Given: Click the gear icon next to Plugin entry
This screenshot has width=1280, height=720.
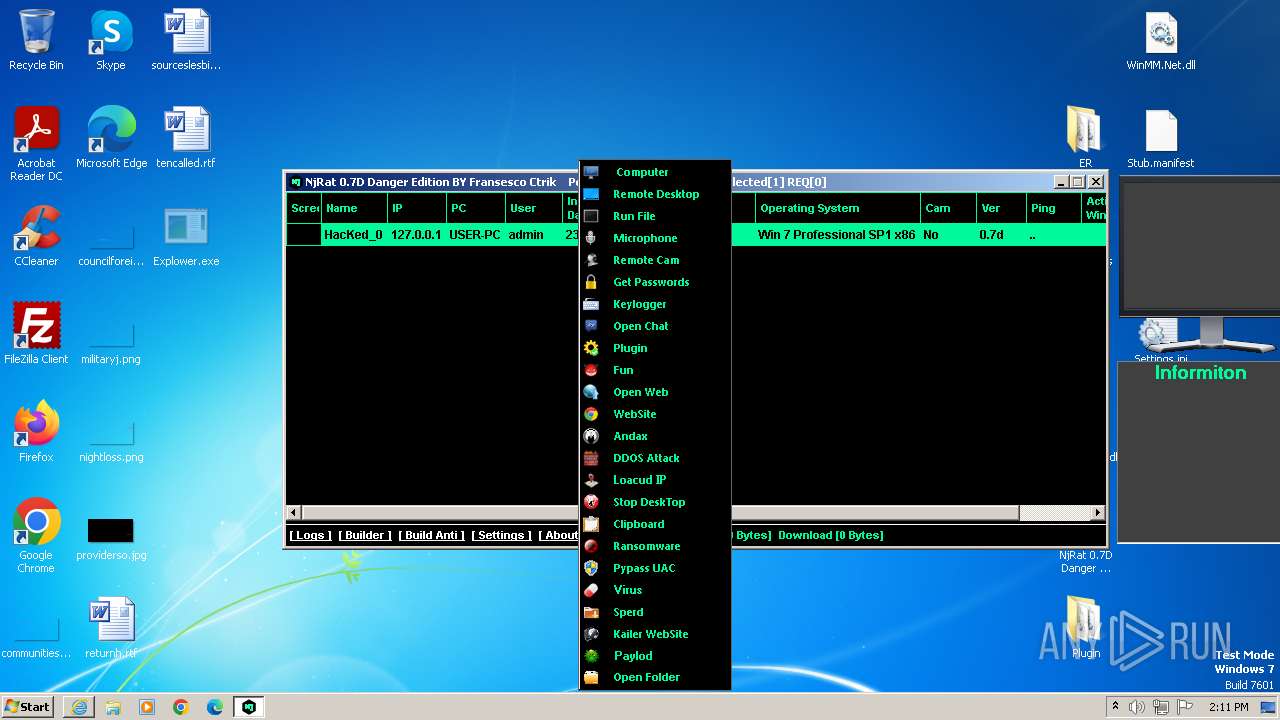Looking at the screenshot, I should pos(591,348).
